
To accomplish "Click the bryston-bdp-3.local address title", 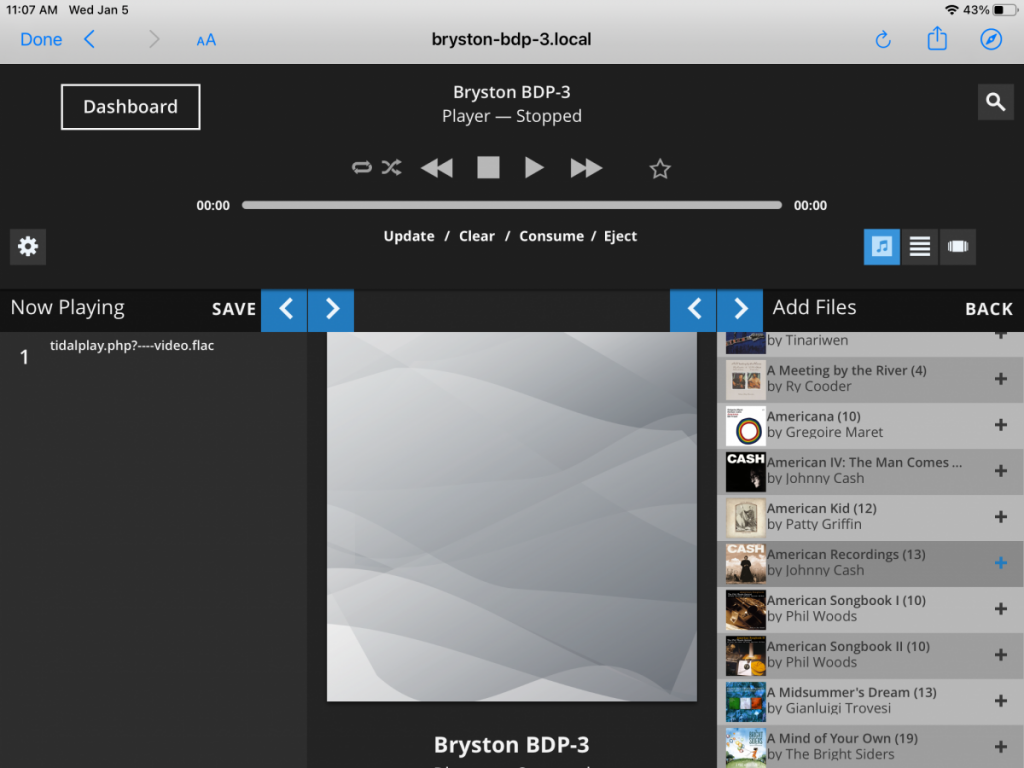I will click(x=511, y=39).
